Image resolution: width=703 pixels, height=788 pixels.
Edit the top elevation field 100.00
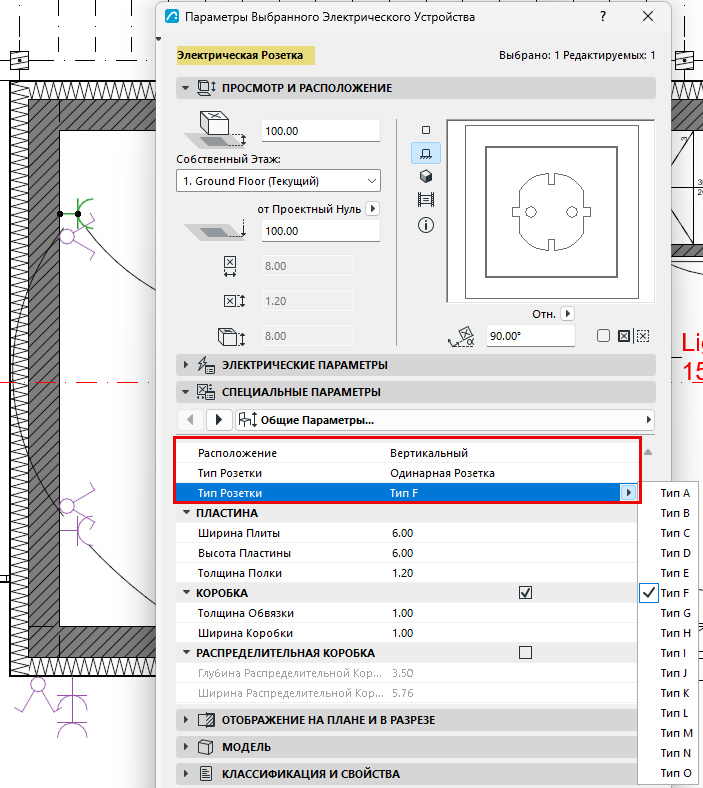[x=321, y=131]
